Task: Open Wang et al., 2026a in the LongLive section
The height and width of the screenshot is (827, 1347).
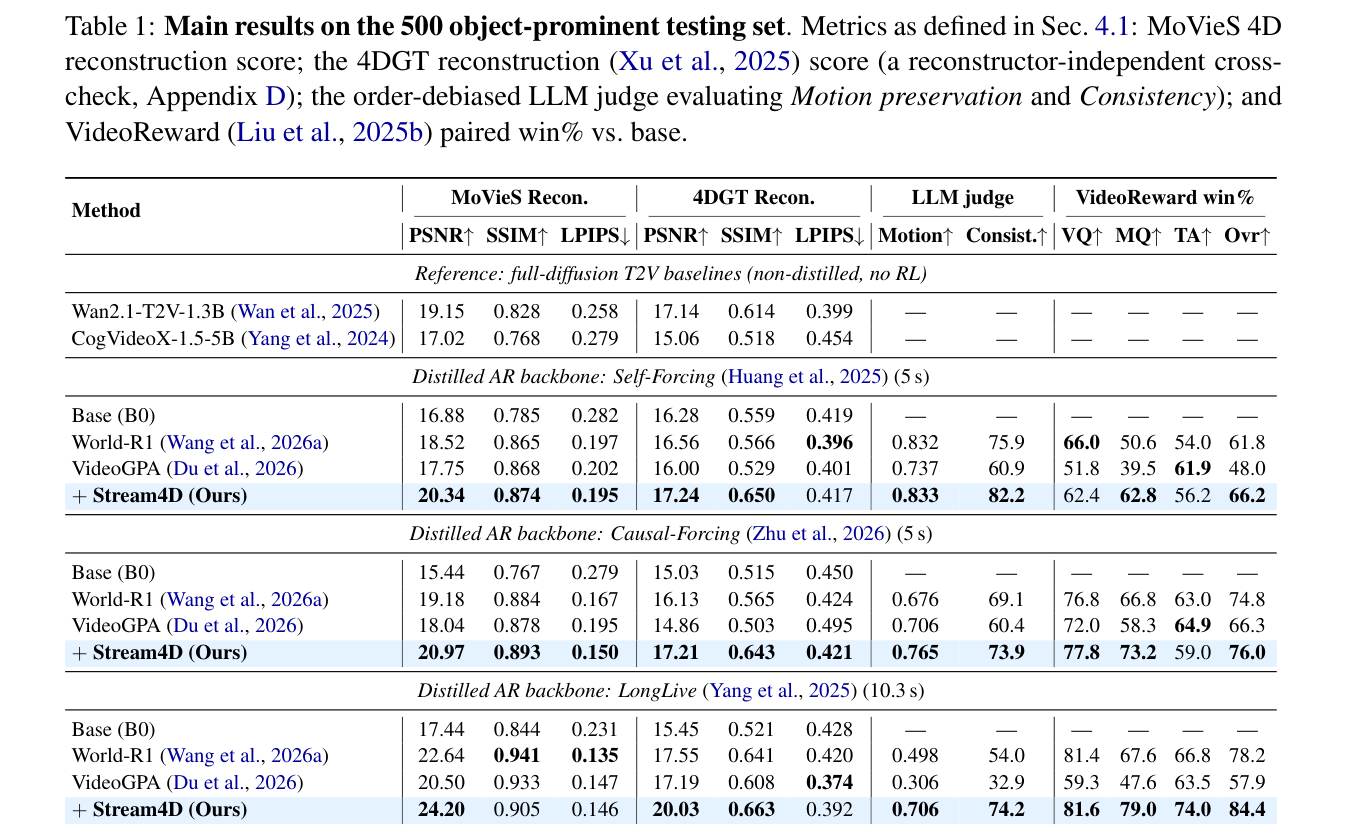Action: click(246, 756)
